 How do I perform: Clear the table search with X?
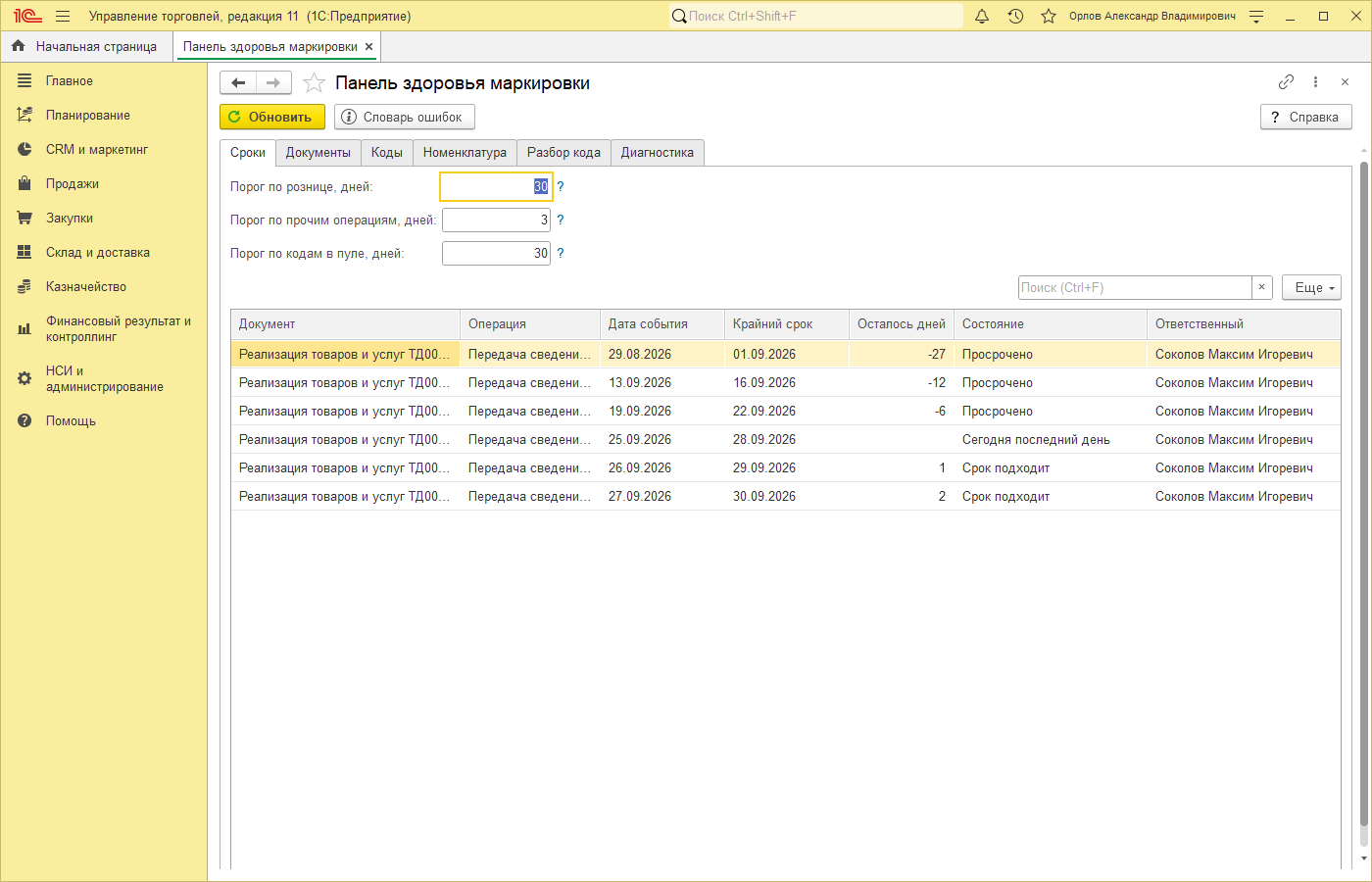(x=1262, y=287)
